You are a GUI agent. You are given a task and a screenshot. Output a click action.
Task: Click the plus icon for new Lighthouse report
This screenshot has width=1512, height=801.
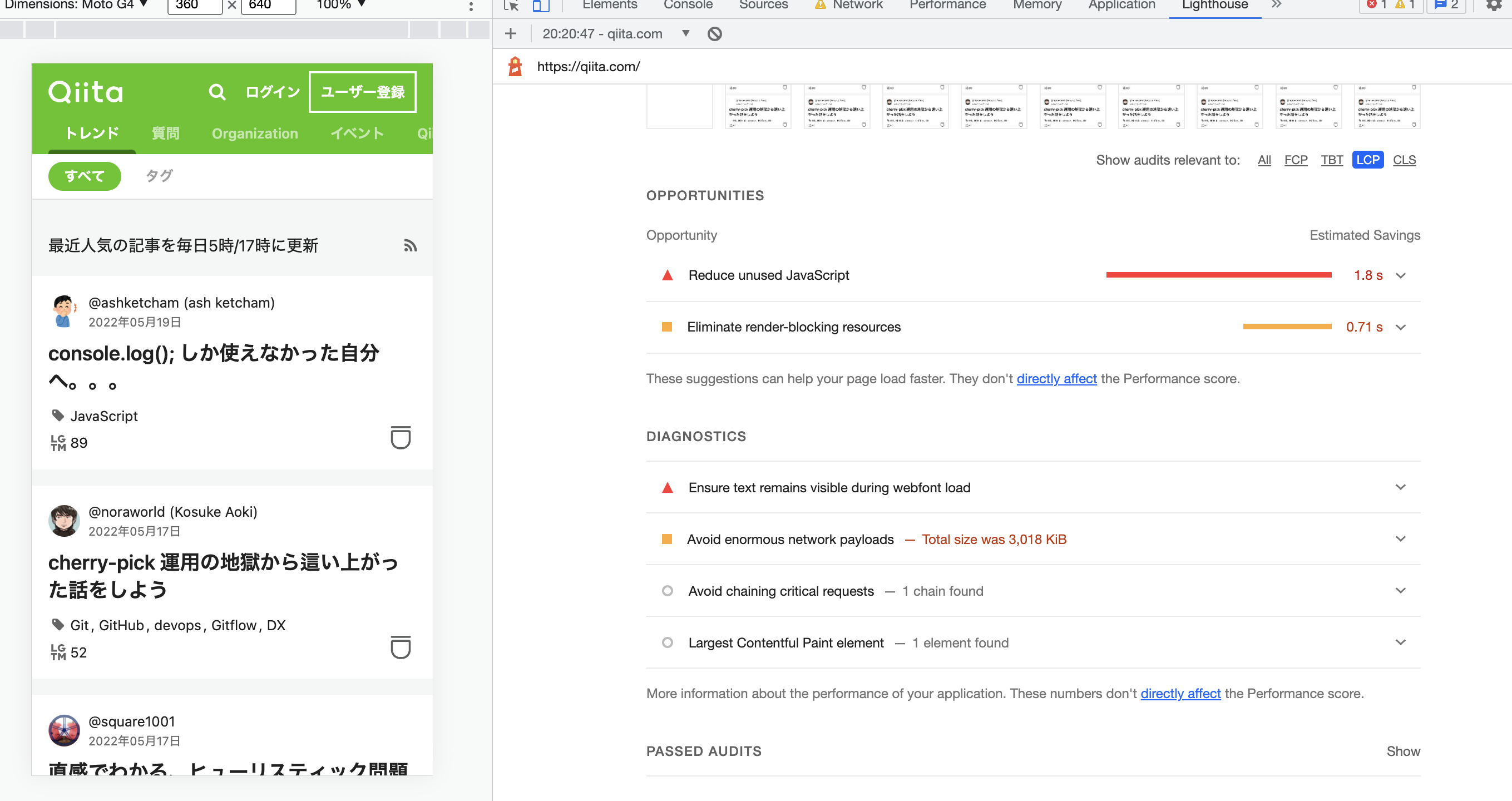(510, 34)
